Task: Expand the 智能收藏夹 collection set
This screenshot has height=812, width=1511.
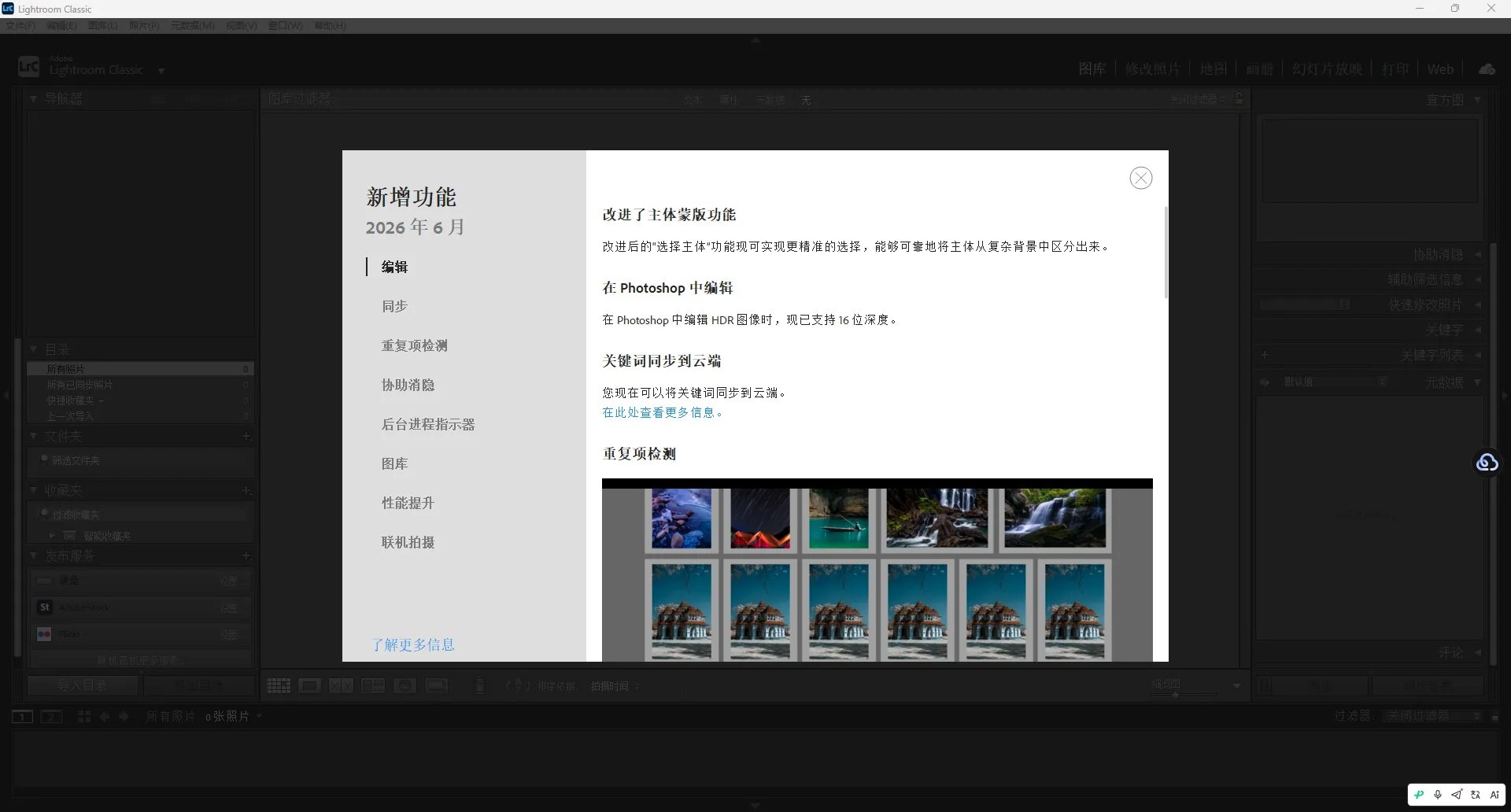Action: (x=52, y=536)
